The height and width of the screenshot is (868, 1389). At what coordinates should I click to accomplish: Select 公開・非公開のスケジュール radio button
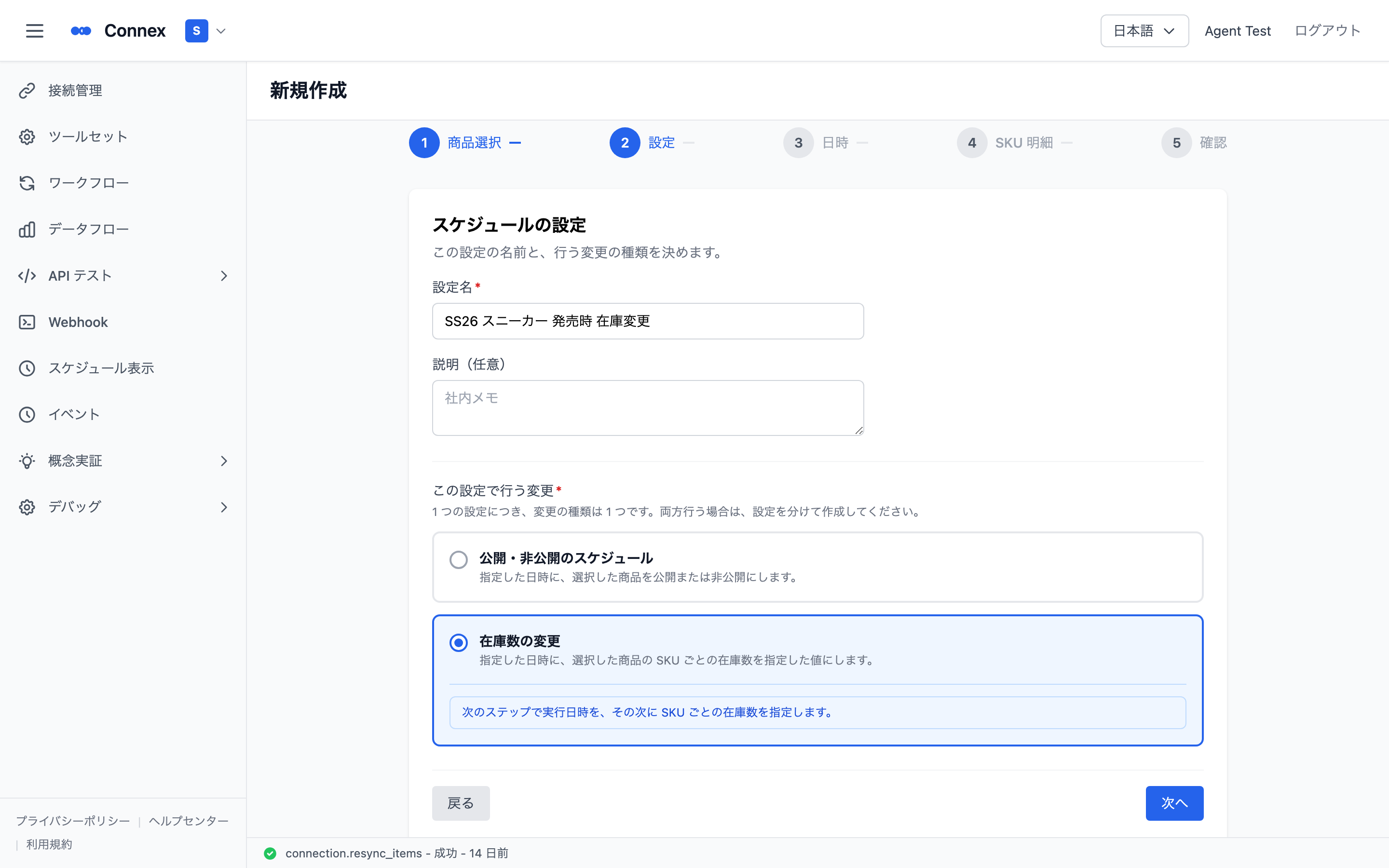pos(458,560)
